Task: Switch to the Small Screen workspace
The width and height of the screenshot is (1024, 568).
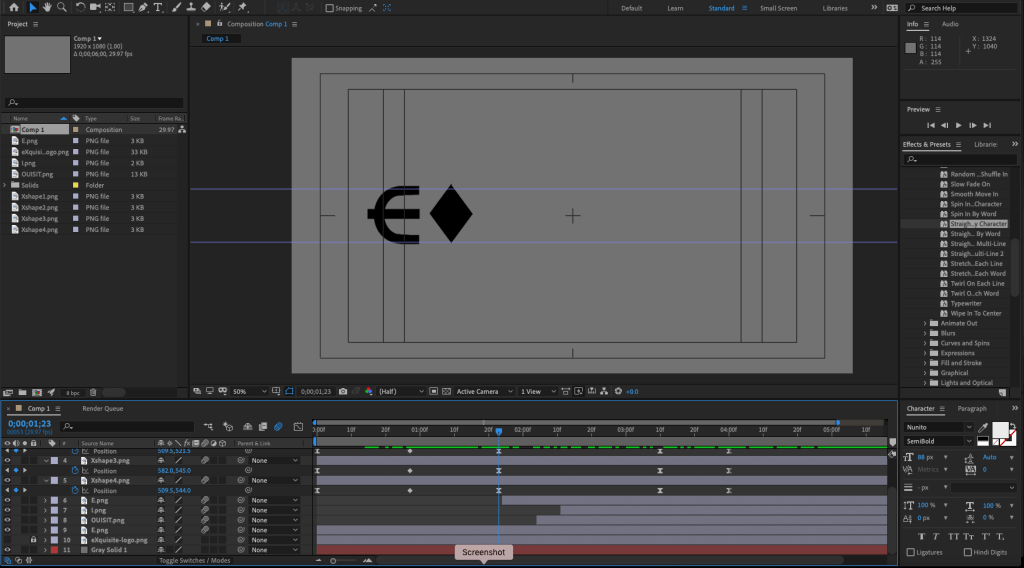Action: point(779,8)
